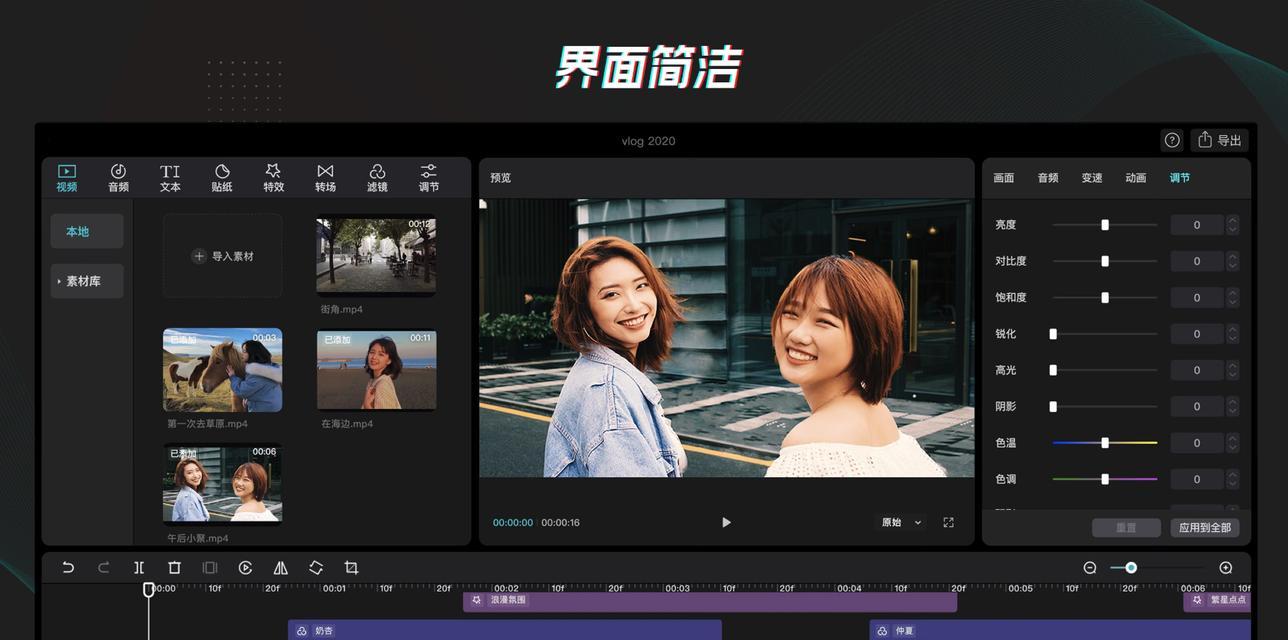The height and width of the screenshot is (640, 1288).
Task: Click the 色调 tint slider handle
Action: (1105, 479)
